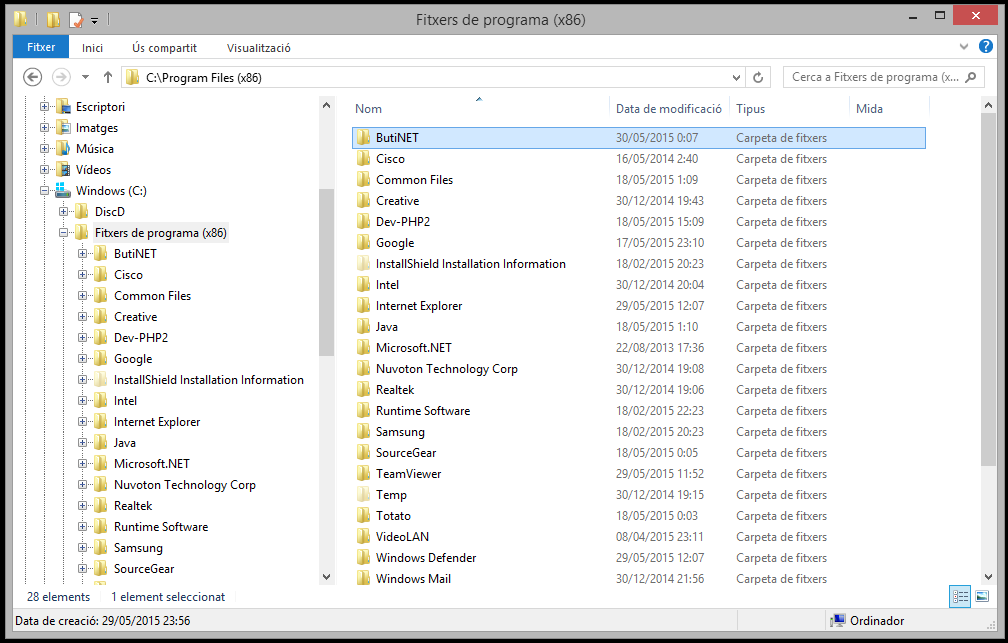
Task: Open the Inici ribbon tab
Action: click(93, 48)
